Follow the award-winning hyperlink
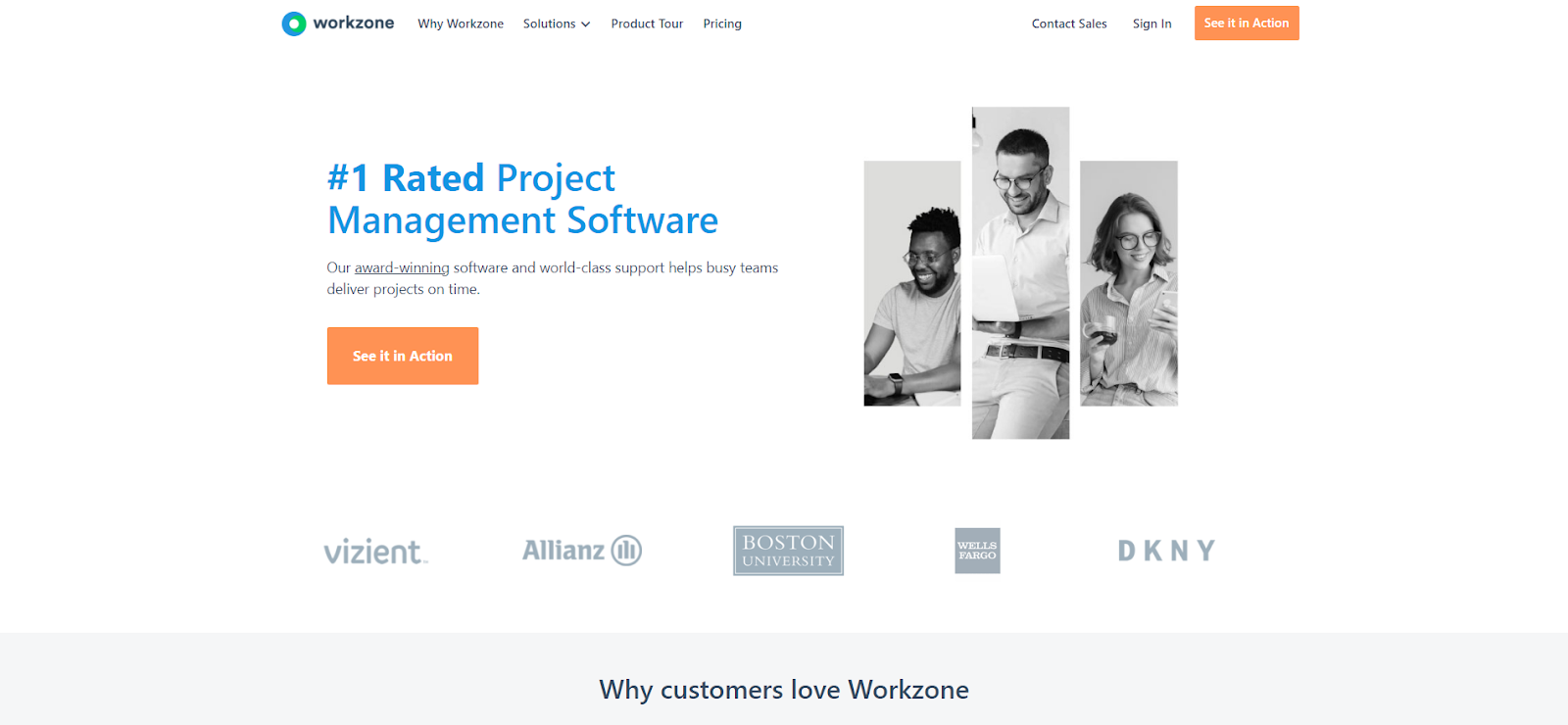The height and width of the screenshot is (725, 1568). pyautogui.click(x=402, y=267)
